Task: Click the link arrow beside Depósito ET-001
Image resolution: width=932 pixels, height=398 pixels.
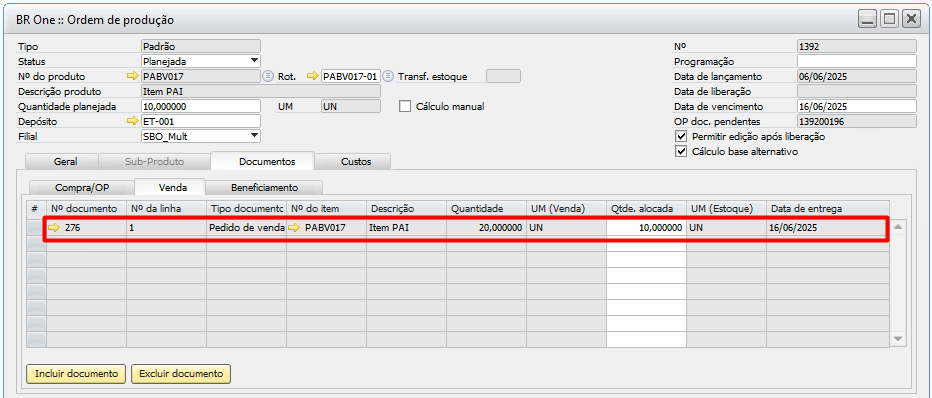Action: (x=132, y=121)
